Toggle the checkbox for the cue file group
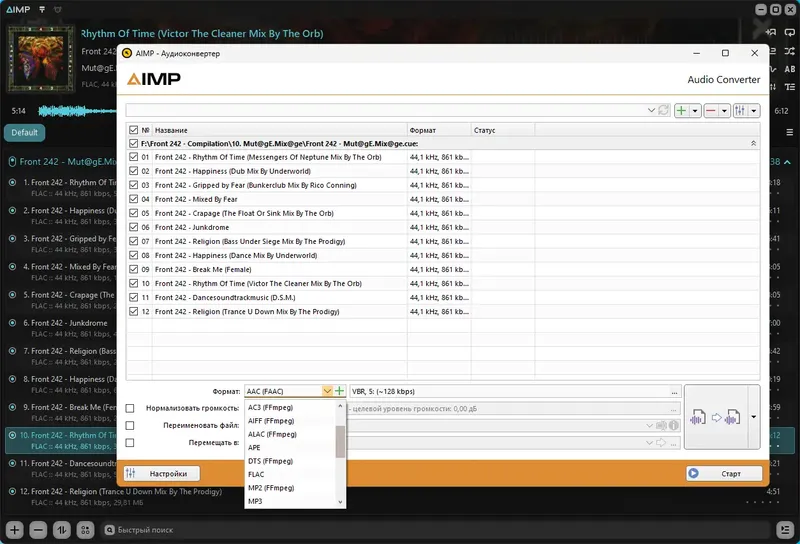 point(134,144)
